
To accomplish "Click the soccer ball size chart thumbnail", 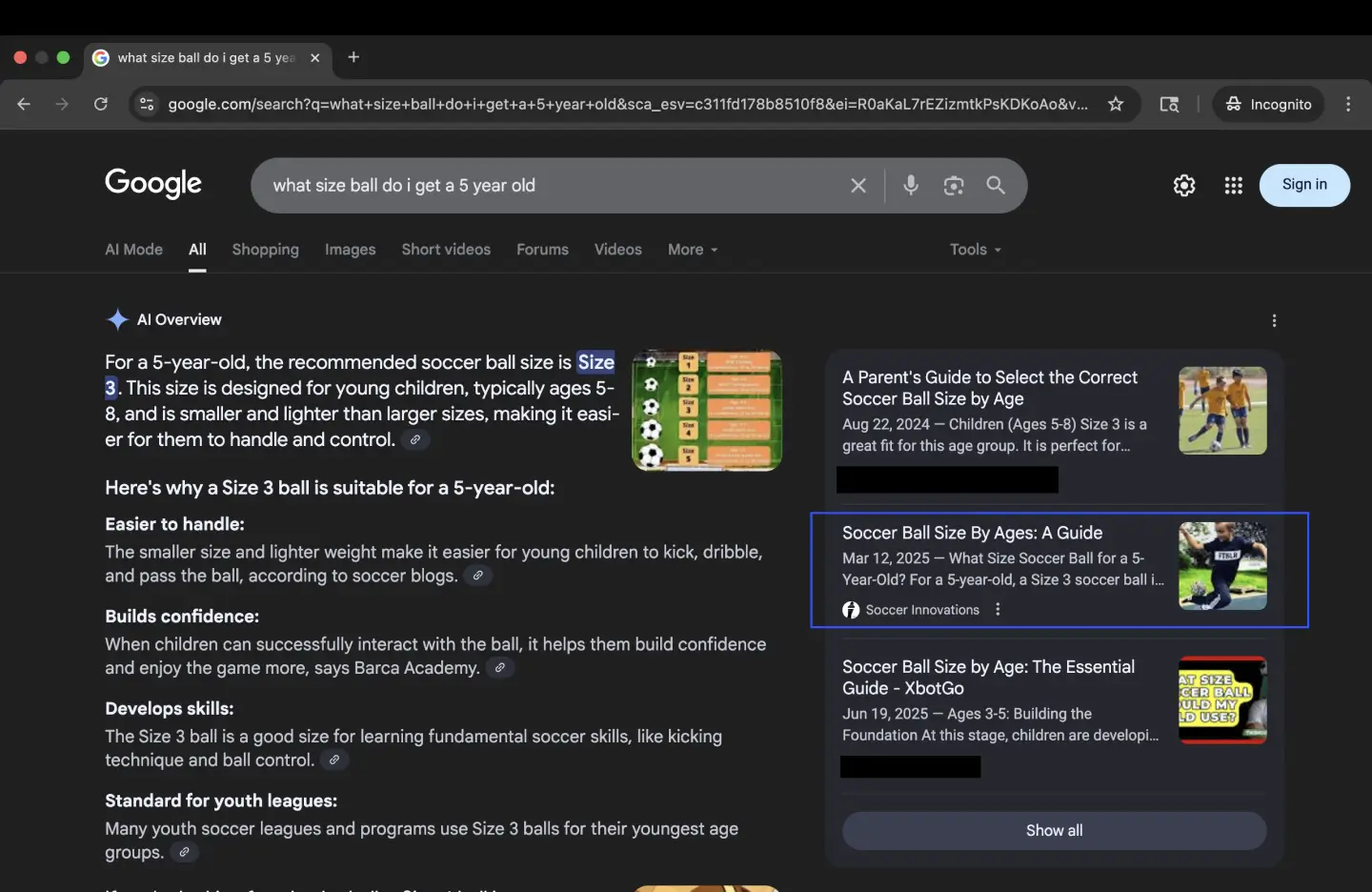I will [706, 410].
